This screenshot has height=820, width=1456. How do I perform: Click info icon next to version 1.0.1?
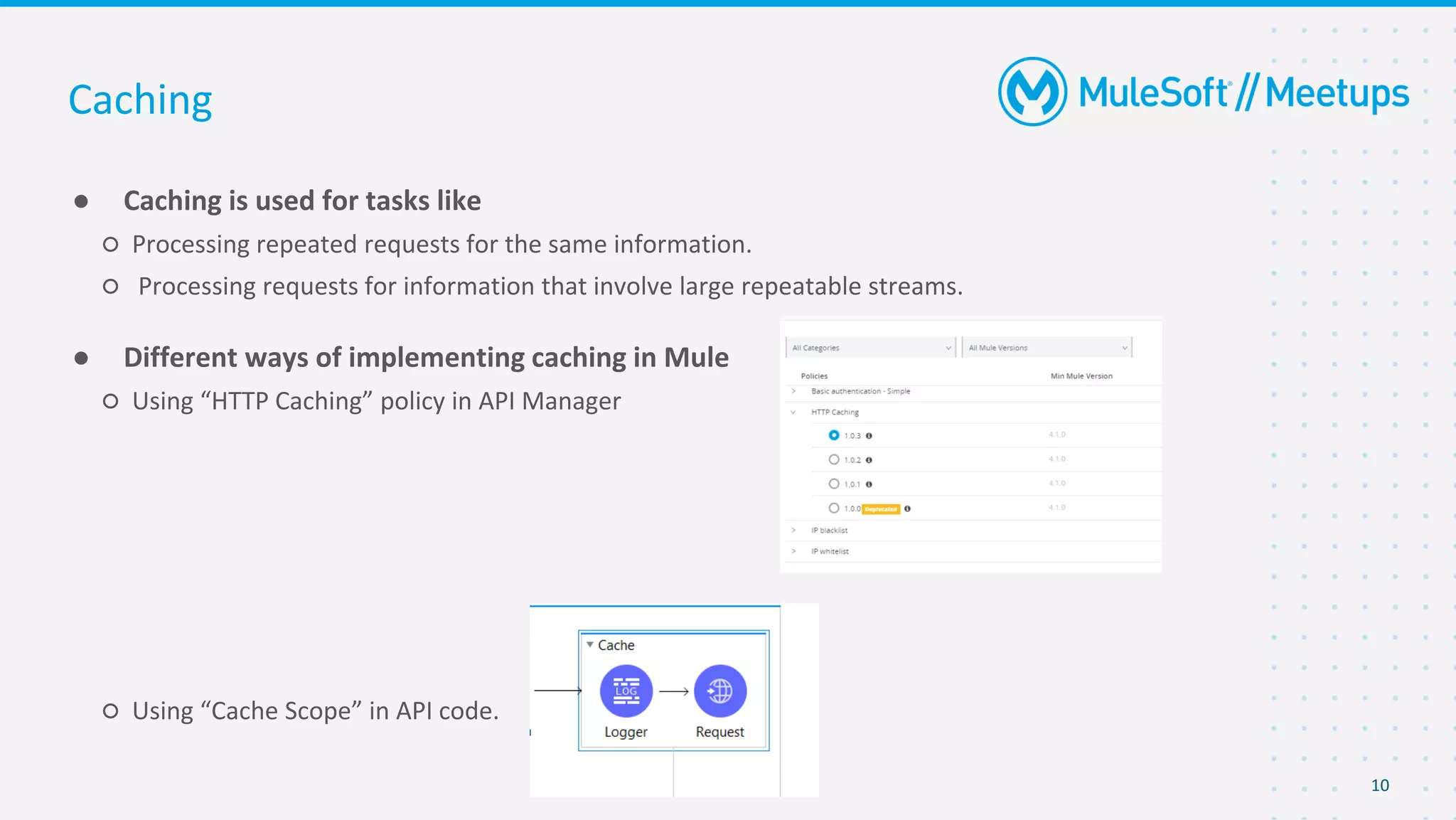(x=869, y=484)
